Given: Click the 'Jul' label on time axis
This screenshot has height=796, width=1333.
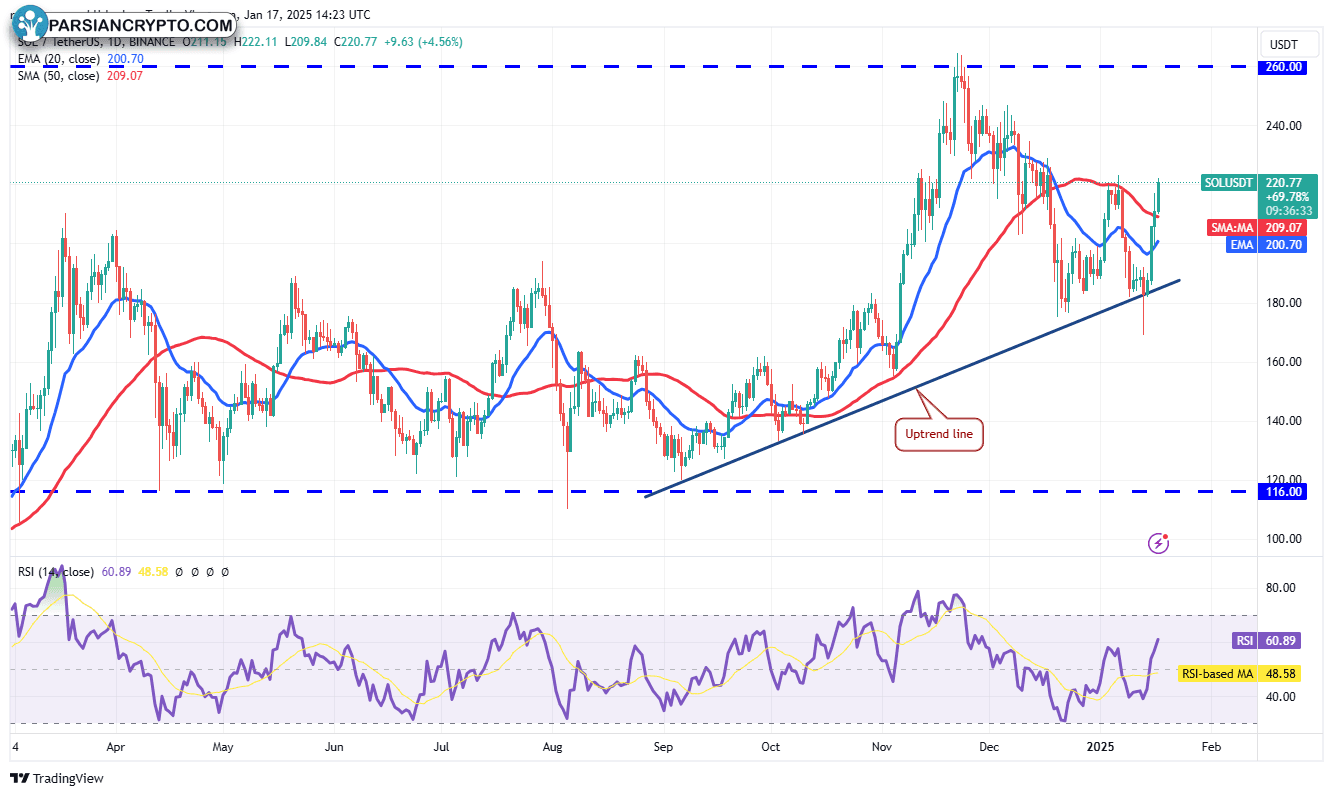Looking at the screenshot, I should coord(443,747).
